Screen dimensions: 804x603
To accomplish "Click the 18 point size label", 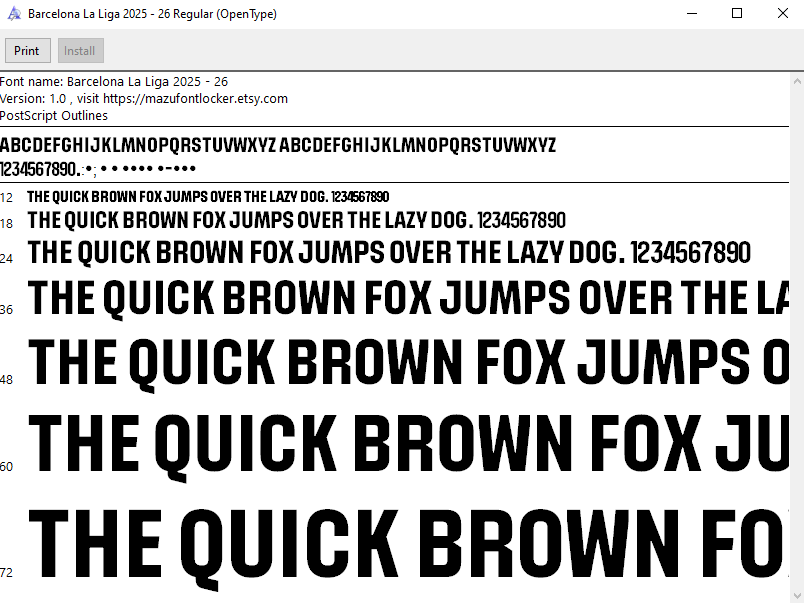I will (x=7, y=224).
